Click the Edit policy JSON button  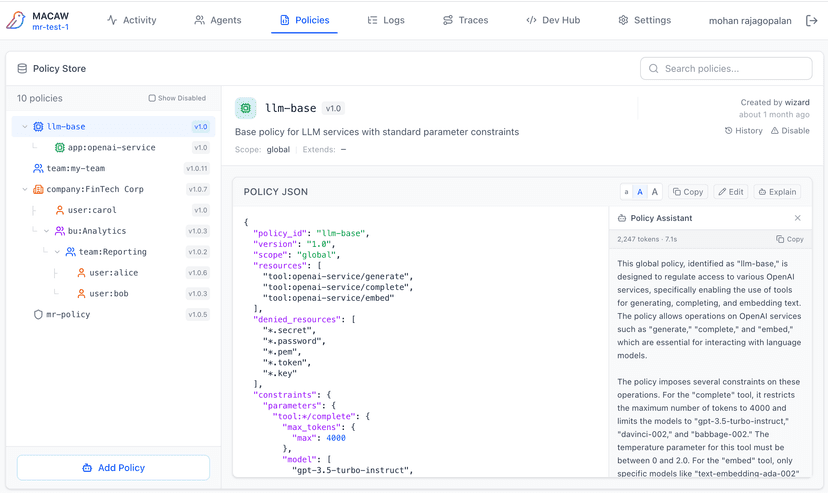[730, 192]
